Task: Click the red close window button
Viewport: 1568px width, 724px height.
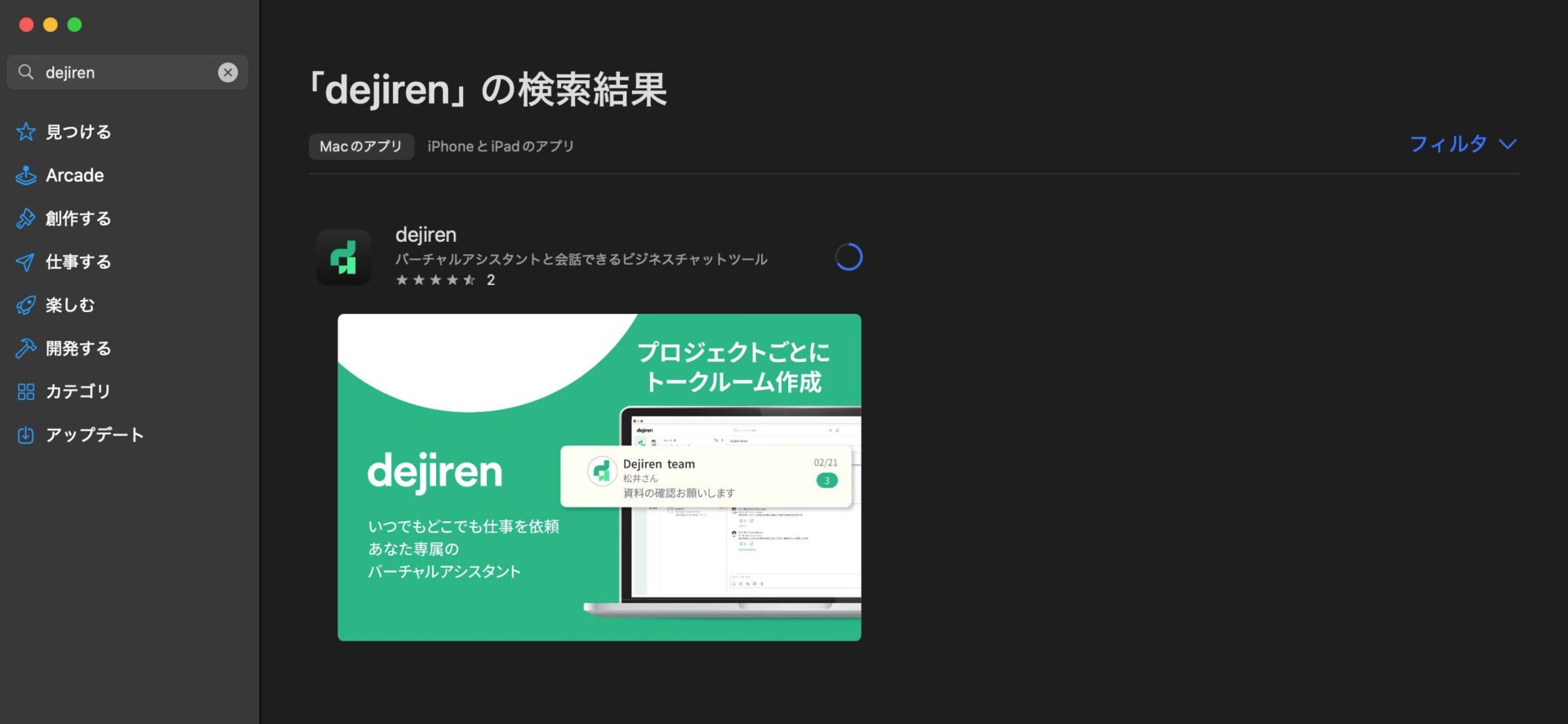Action: (x=26, y=25)
